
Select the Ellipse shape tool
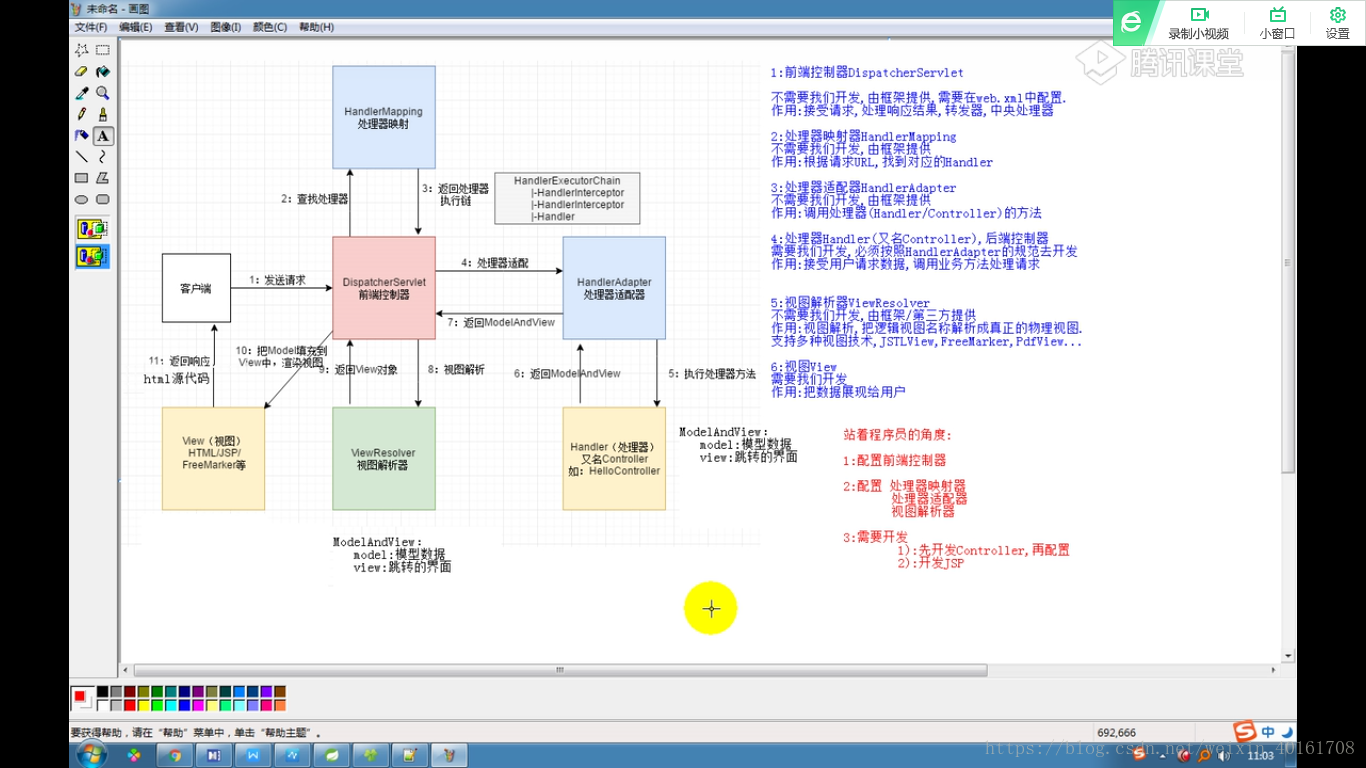(x=82, y=199)
